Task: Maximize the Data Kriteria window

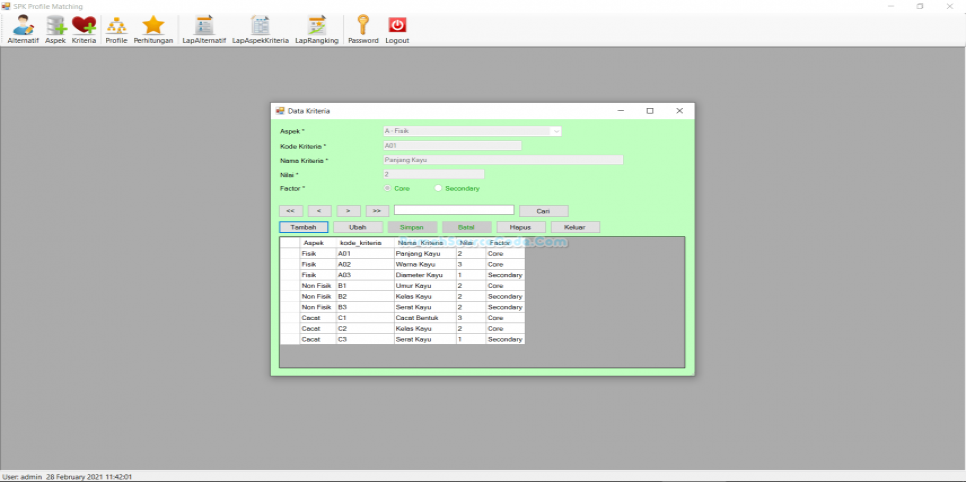Action: tap(649, 111)
